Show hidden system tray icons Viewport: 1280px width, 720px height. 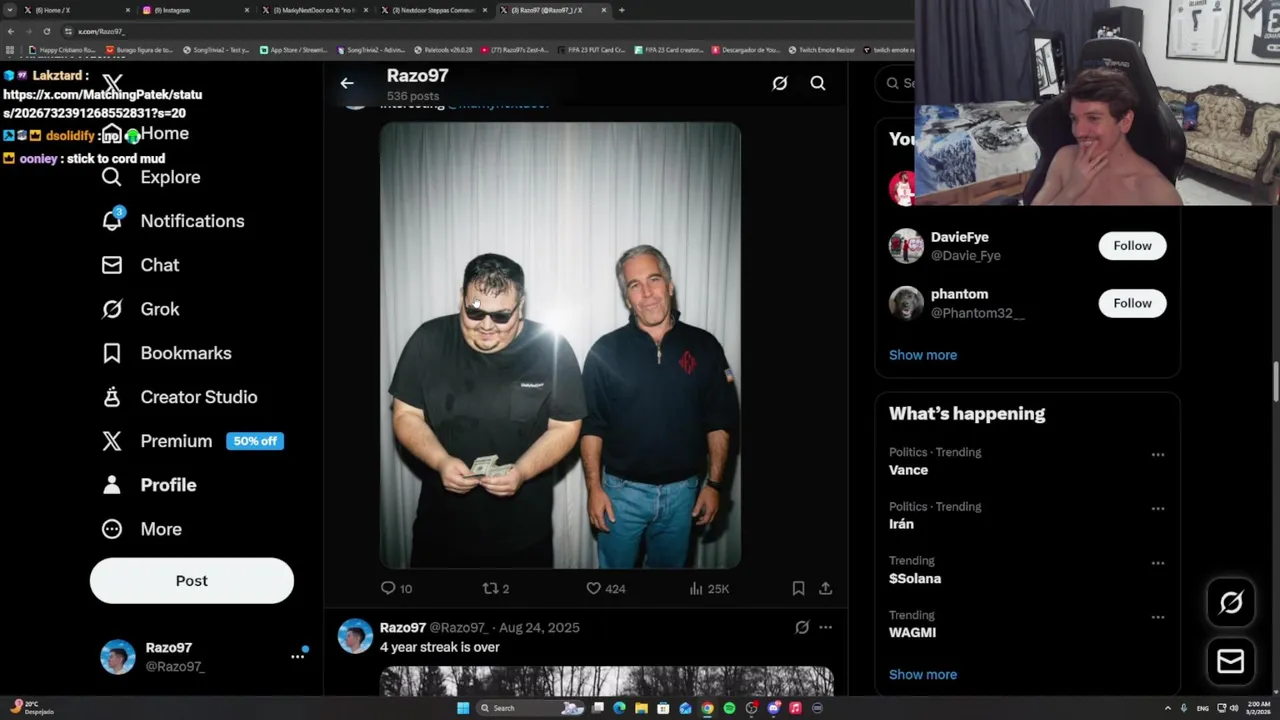1168,708
